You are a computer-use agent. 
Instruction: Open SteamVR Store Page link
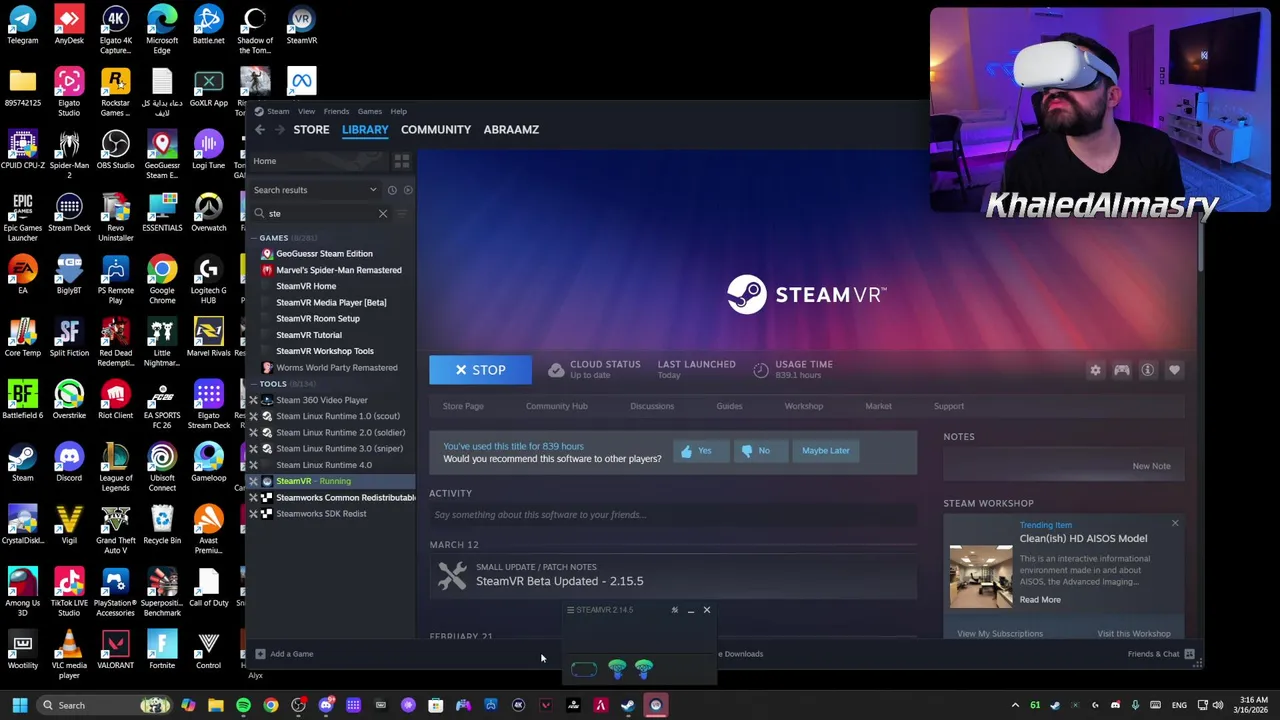point(463,406)
